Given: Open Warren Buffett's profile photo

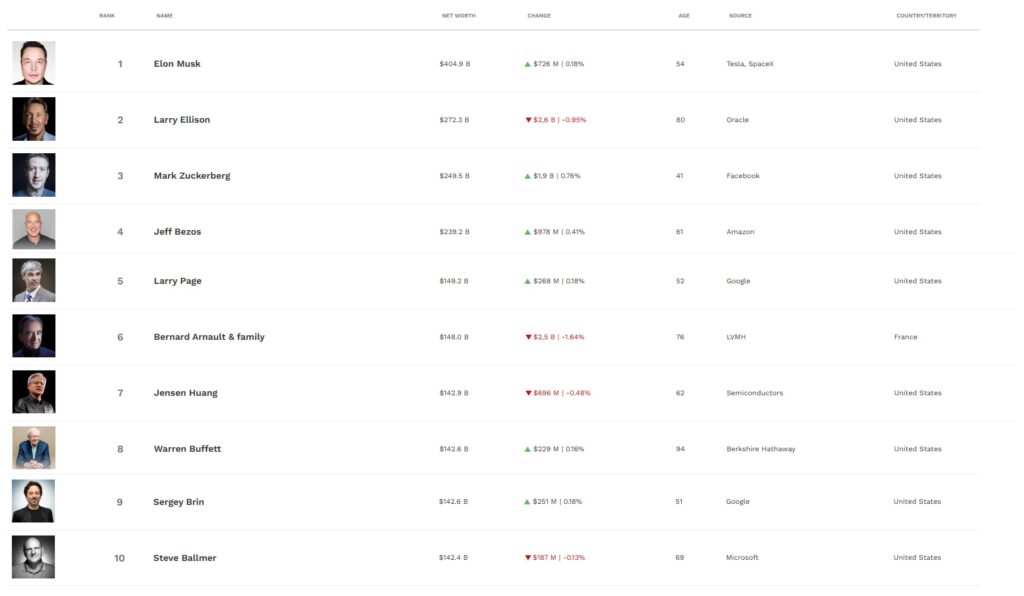Looking at the screenshot, I should [34, 448].
